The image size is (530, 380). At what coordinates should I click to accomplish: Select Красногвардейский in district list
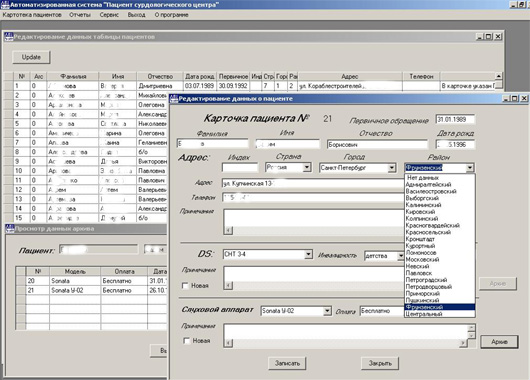click(x=440, y=225)
